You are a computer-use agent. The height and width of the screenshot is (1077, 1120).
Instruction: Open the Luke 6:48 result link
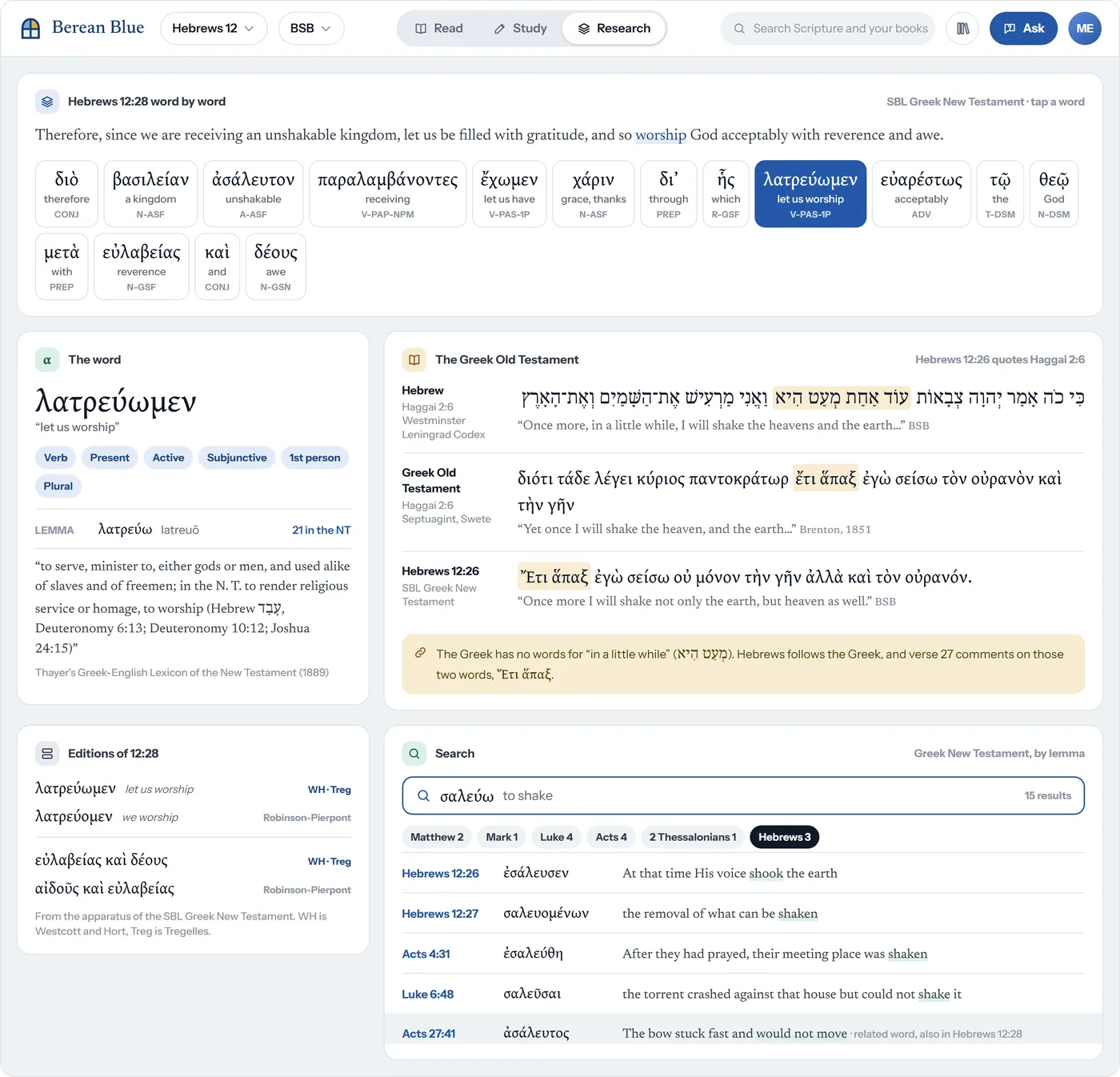tap(427, 994)
